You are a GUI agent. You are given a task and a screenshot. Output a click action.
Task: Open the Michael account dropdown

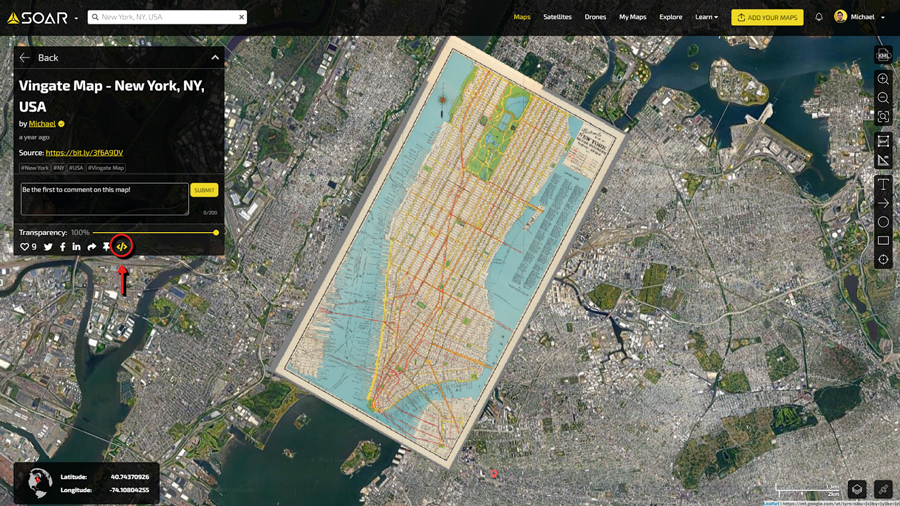tap(861, 17)
